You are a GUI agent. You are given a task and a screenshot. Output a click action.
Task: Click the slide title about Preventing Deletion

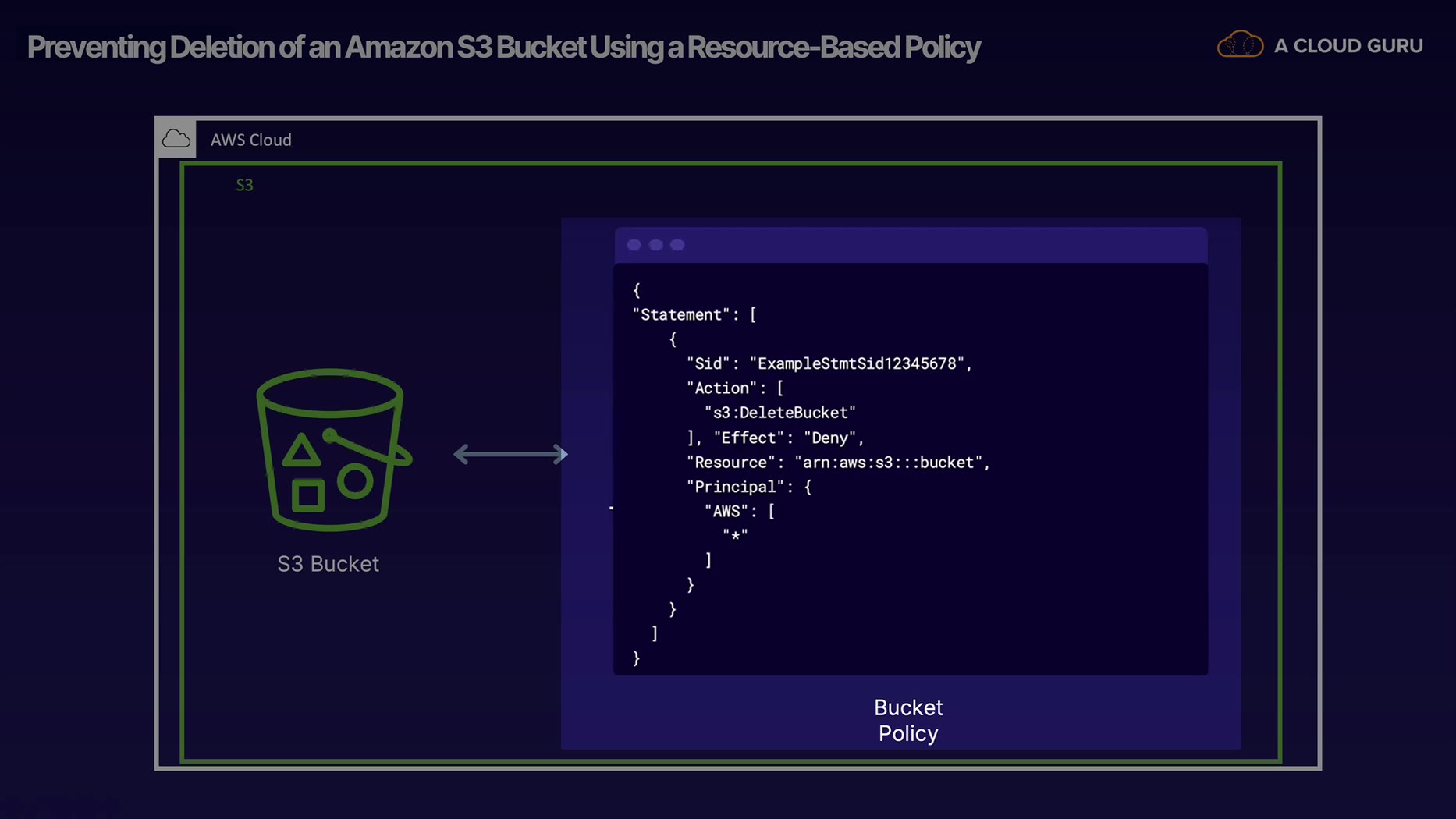(x=503, y=47)
